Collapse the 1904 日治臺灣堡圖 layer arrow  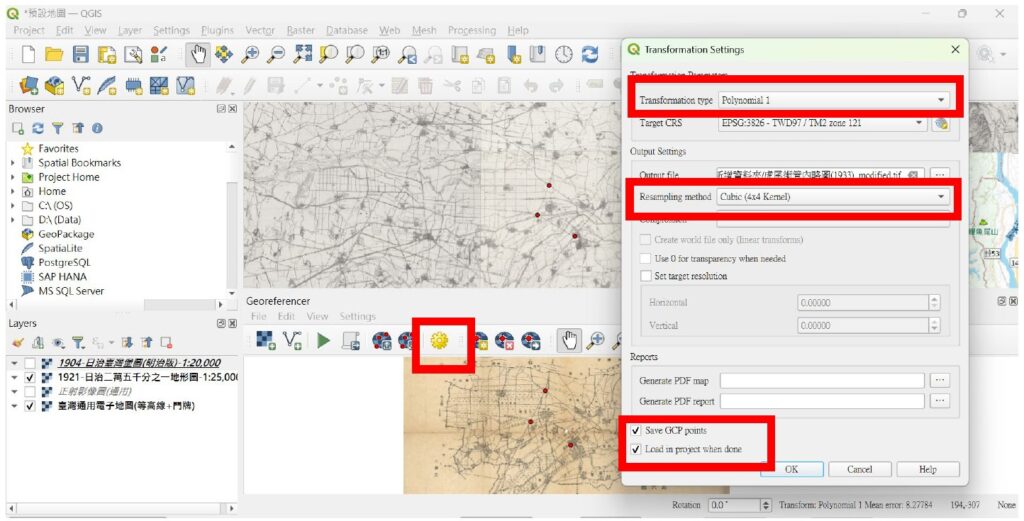14,363
